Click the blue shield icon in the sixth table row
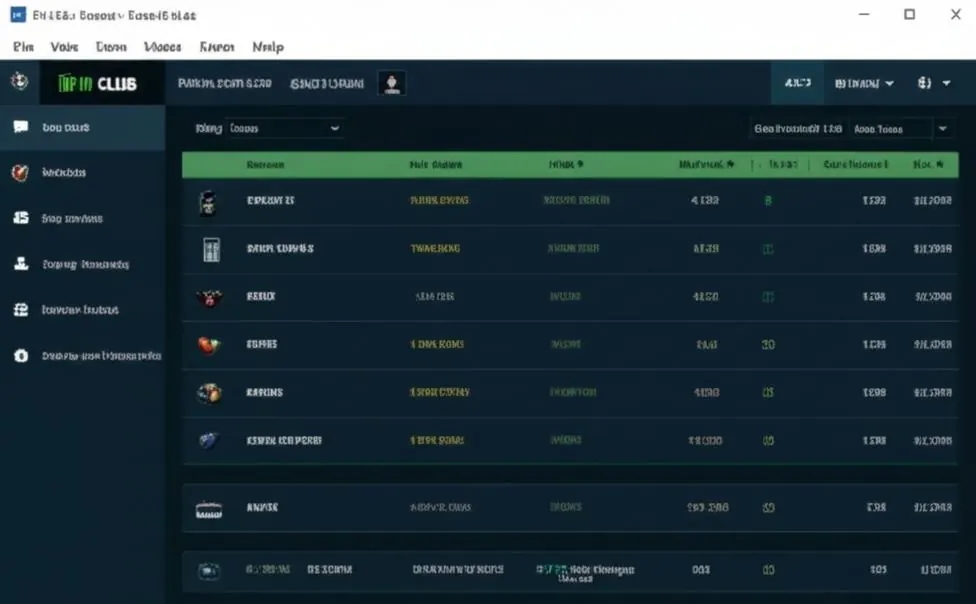976x604 pixels. tap(208, 440)
